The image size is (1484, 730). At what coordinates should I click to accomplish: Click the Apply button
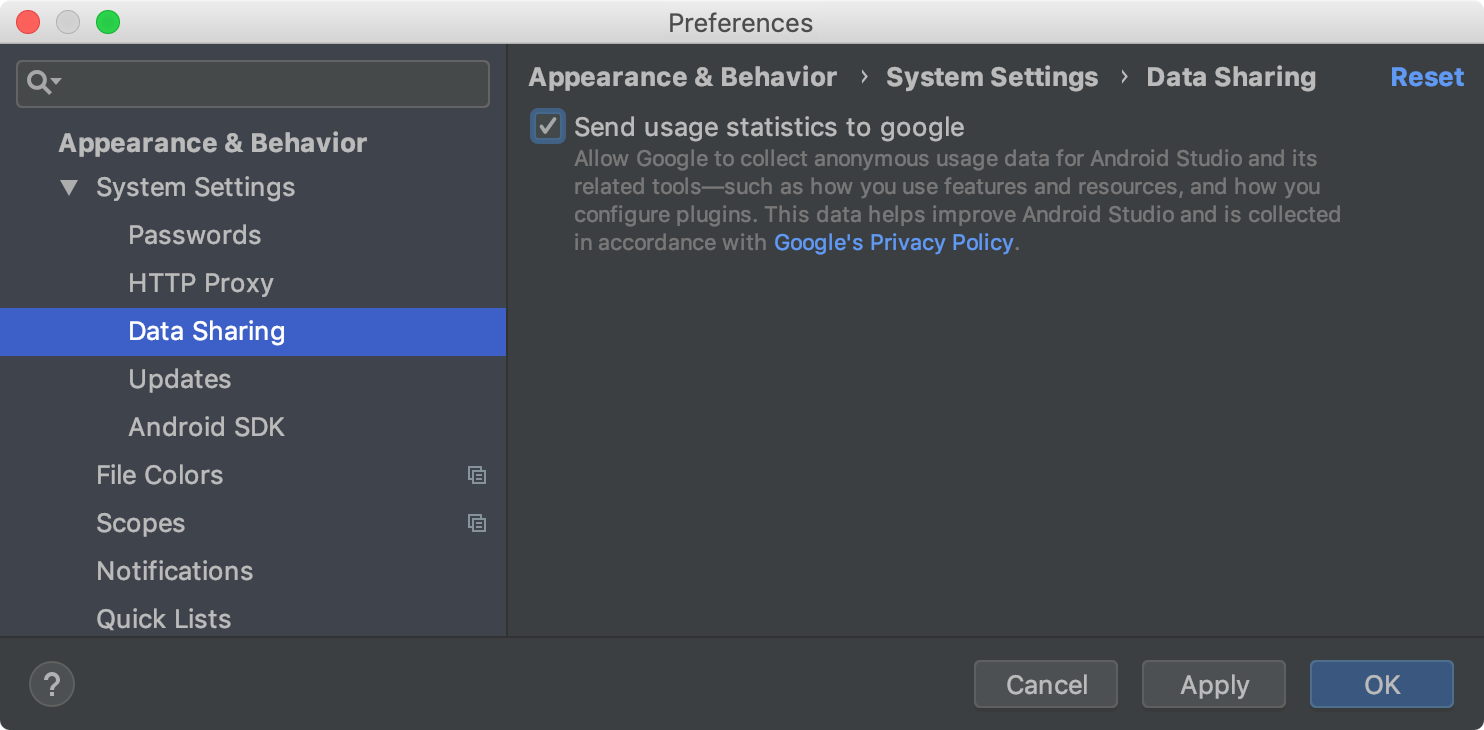(x=1213, y=685)
